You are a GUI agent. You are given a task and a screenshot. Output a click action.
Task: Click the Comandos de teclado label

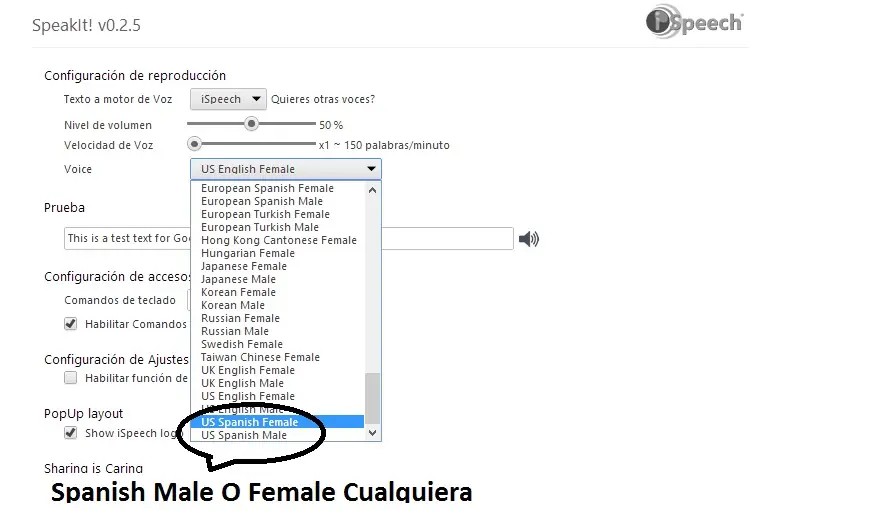(120, 300)
